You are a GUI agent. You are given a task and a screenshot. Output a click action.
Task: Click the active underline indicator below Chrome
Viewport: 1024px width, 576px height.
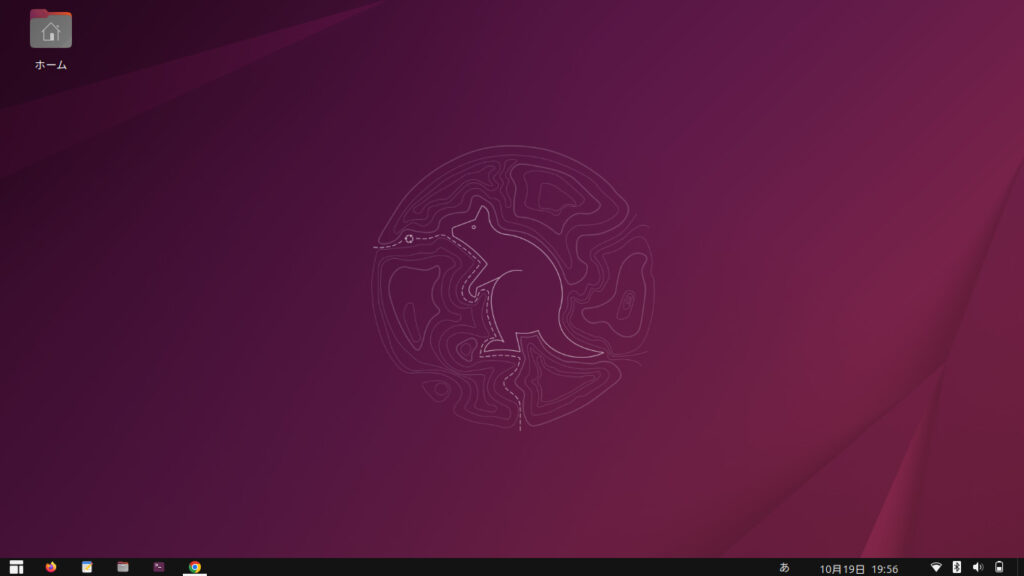[195, 575]
